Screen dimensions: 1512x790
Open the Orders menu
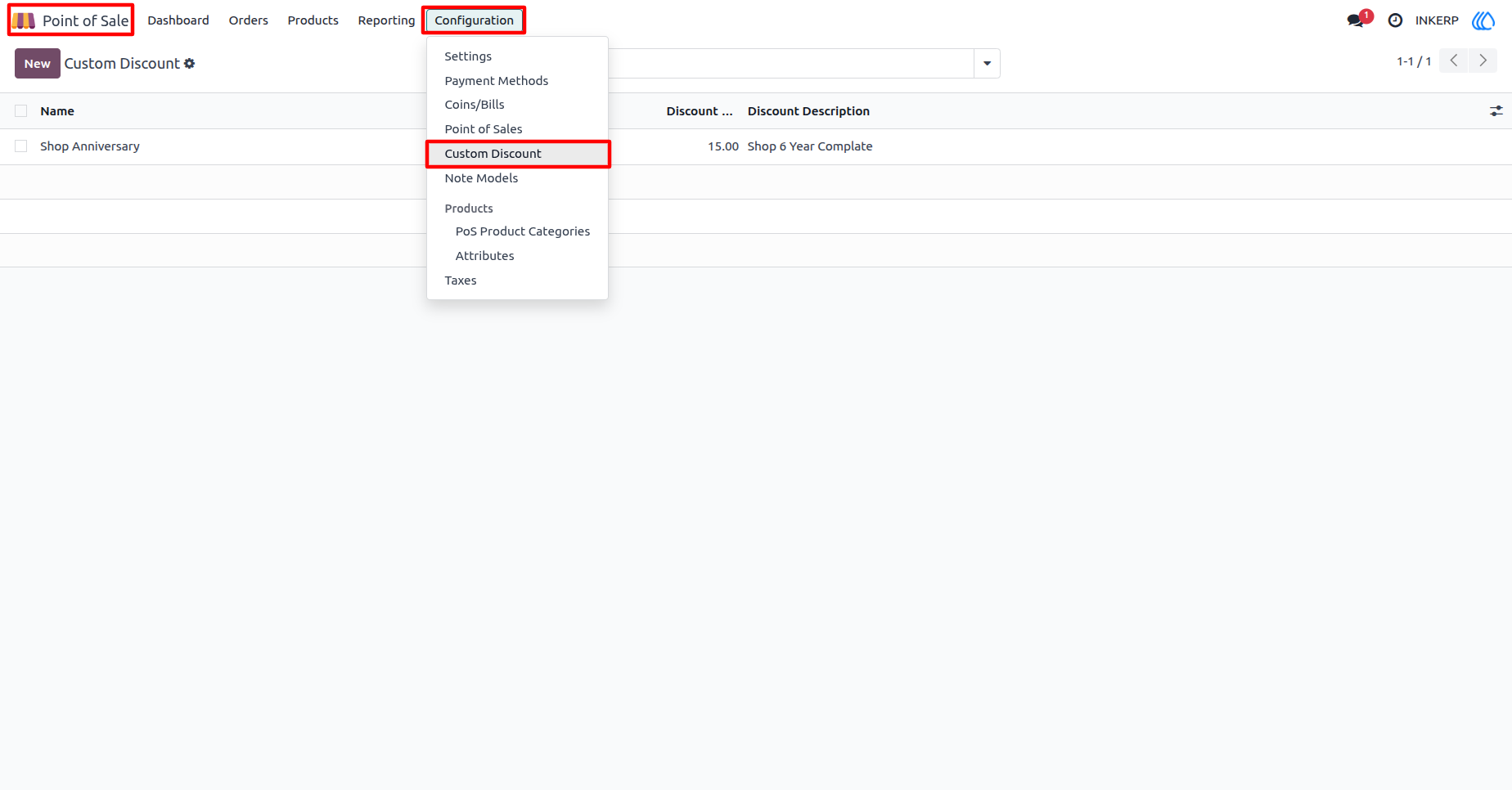tap(249, 20)
